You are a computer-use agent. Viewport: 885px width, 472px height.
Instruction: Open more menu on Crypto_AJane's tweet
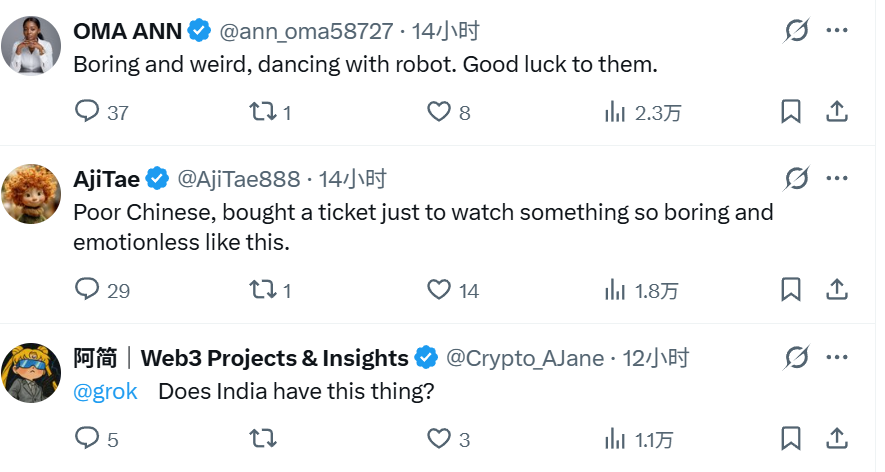(x=837, y=357)
